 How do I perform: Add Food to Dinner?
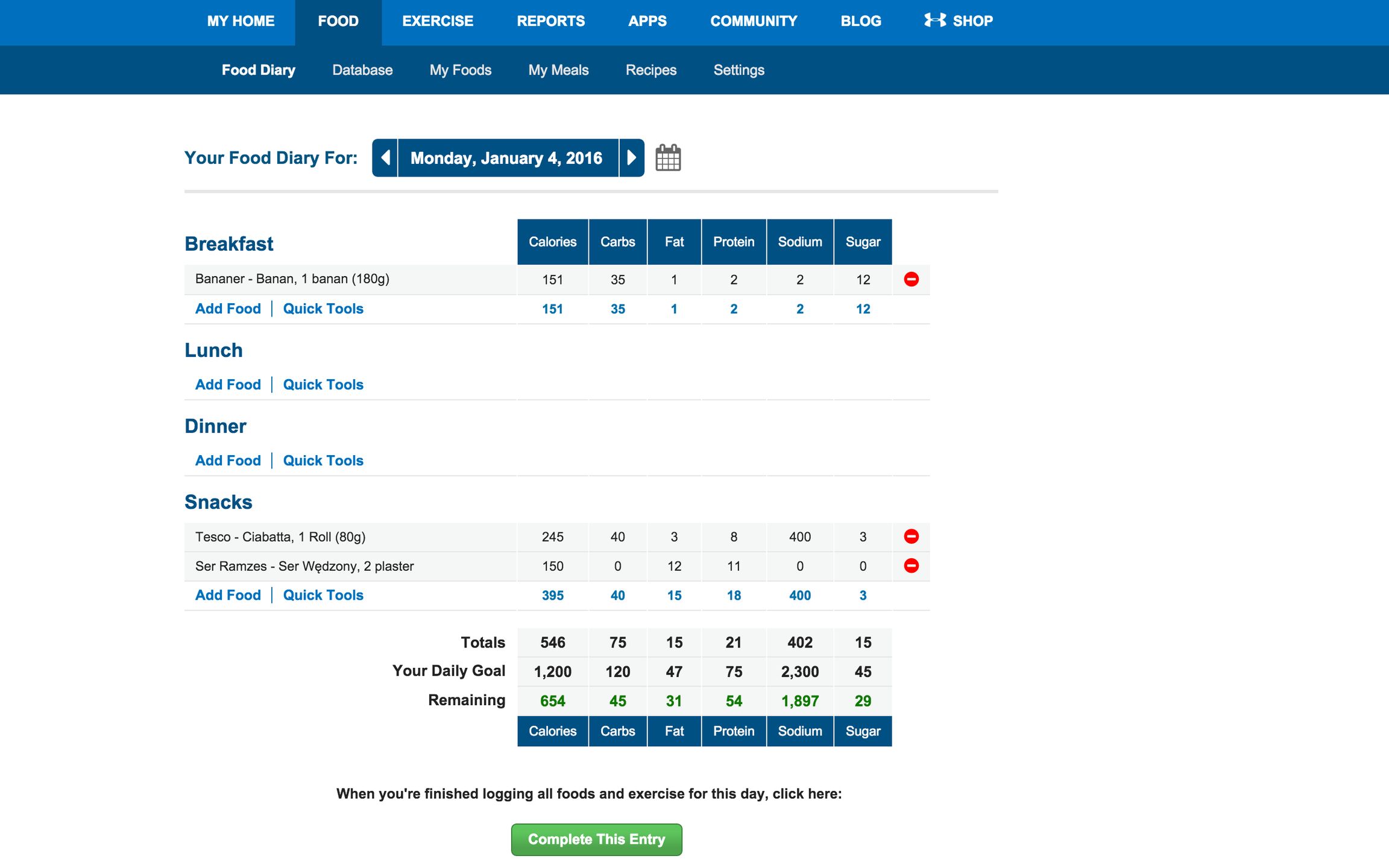point(228,461)
